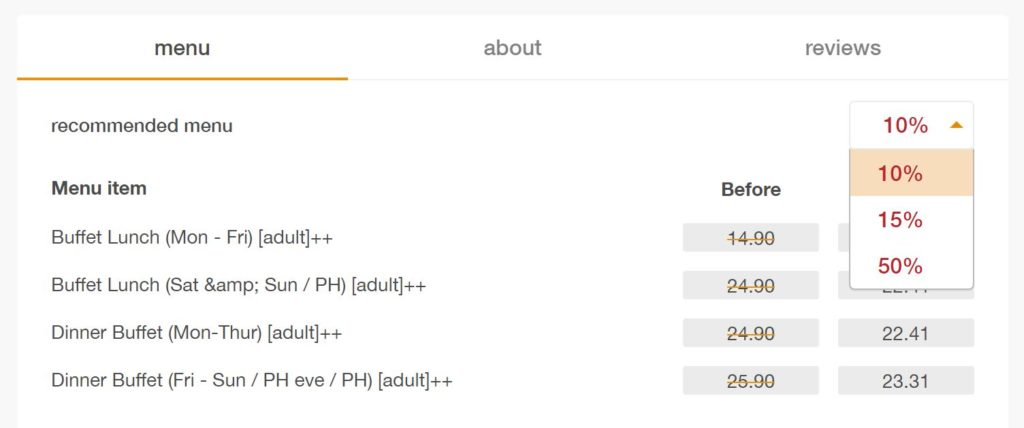Click the 22.41 discounted price for the Mon-Thur dinner

click(905, 333)
